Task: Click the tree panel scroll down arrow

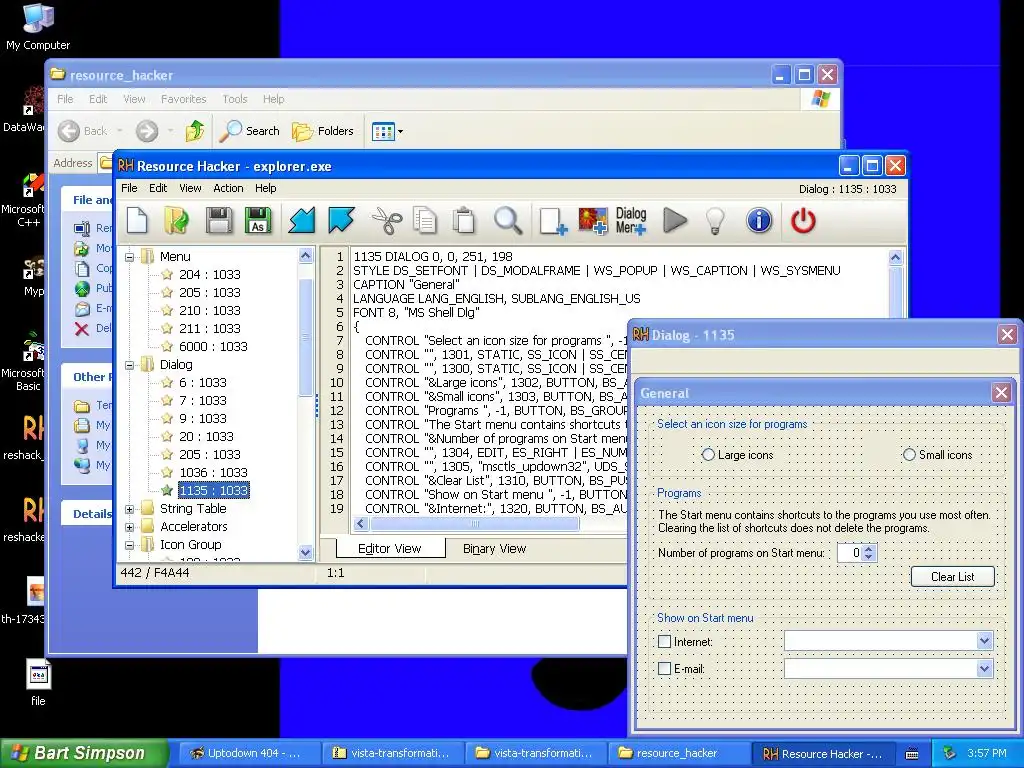Action: (306, 552)
